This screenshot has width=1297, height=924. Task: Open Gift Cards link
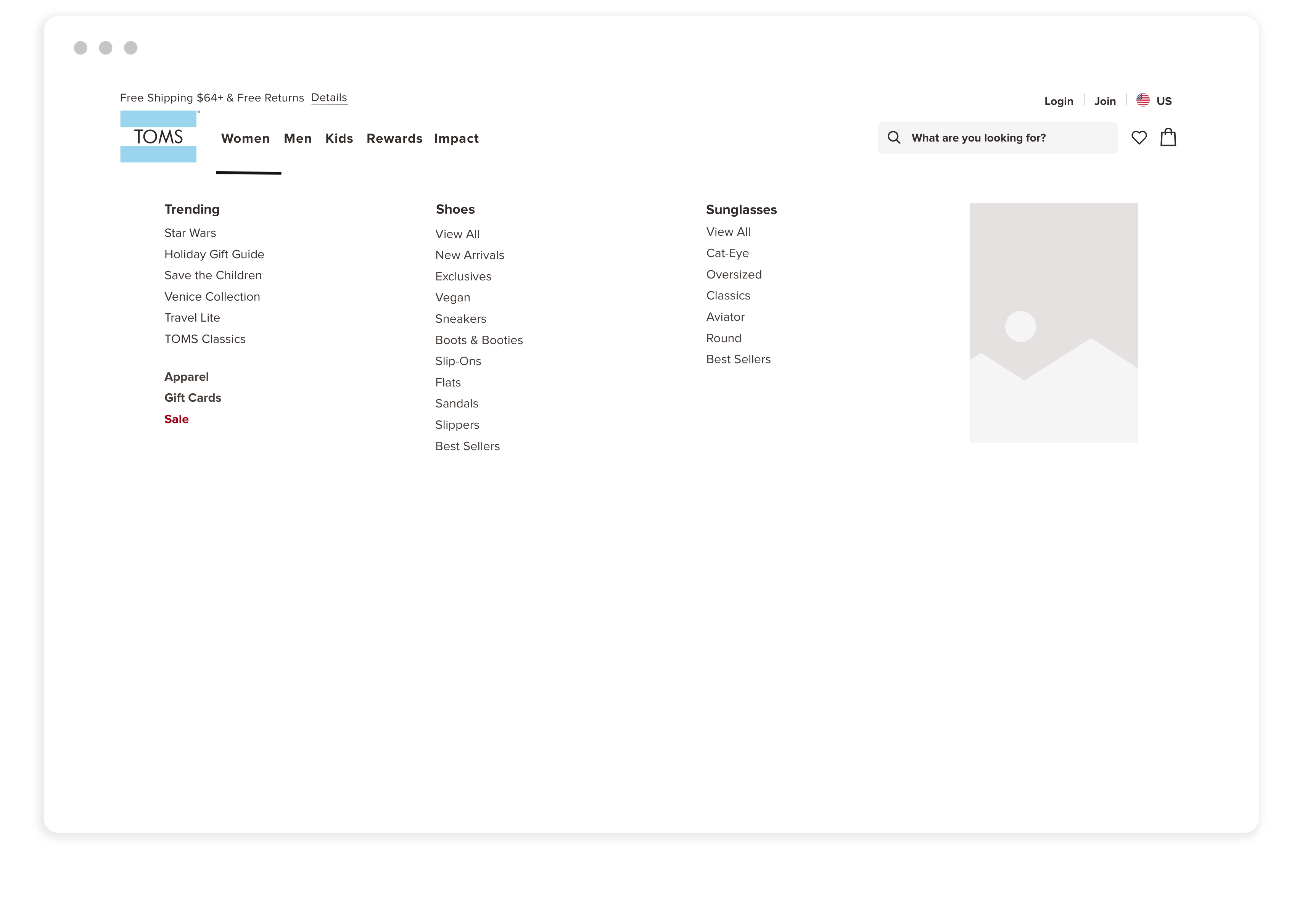pyautogui.click(x=192, y=398)
